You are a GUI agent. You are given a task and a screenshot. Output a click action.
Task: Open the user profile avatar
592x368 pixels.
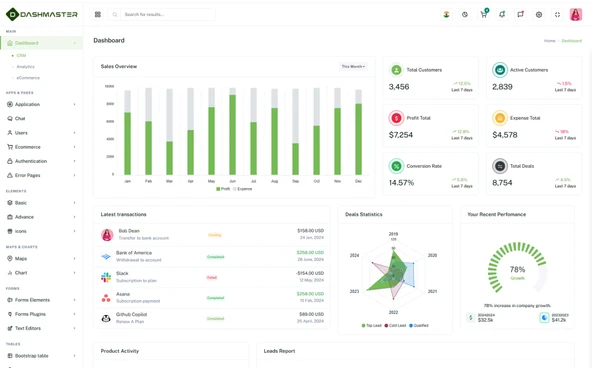576,14
